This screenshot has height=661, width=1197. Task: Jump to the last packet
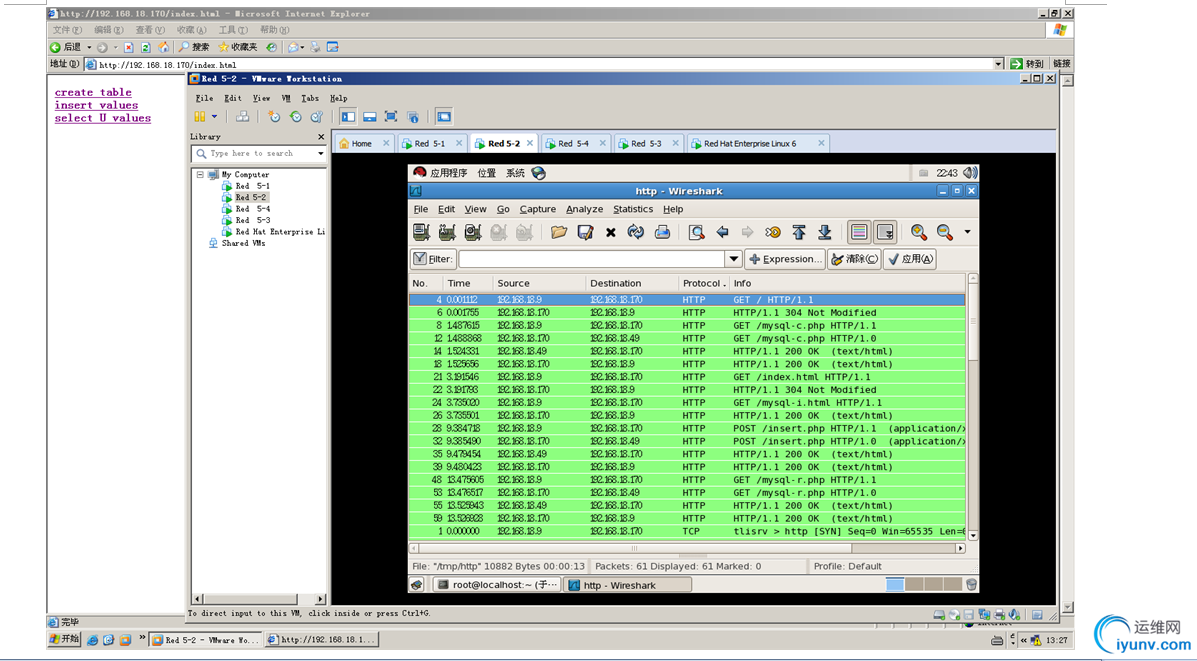point(824,232)
